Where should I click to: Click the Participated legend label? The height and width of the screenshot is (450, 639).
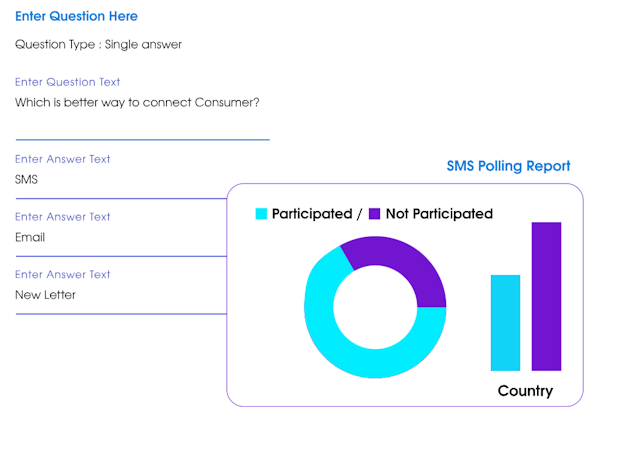click(311, 213)
